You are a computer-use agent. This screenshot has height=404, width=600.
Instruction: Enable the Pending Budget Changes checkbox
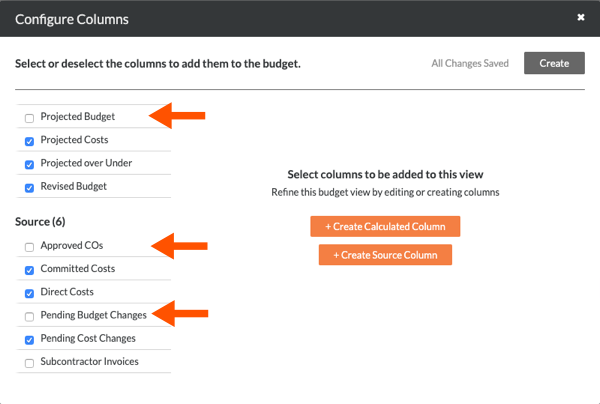[29, 316]
